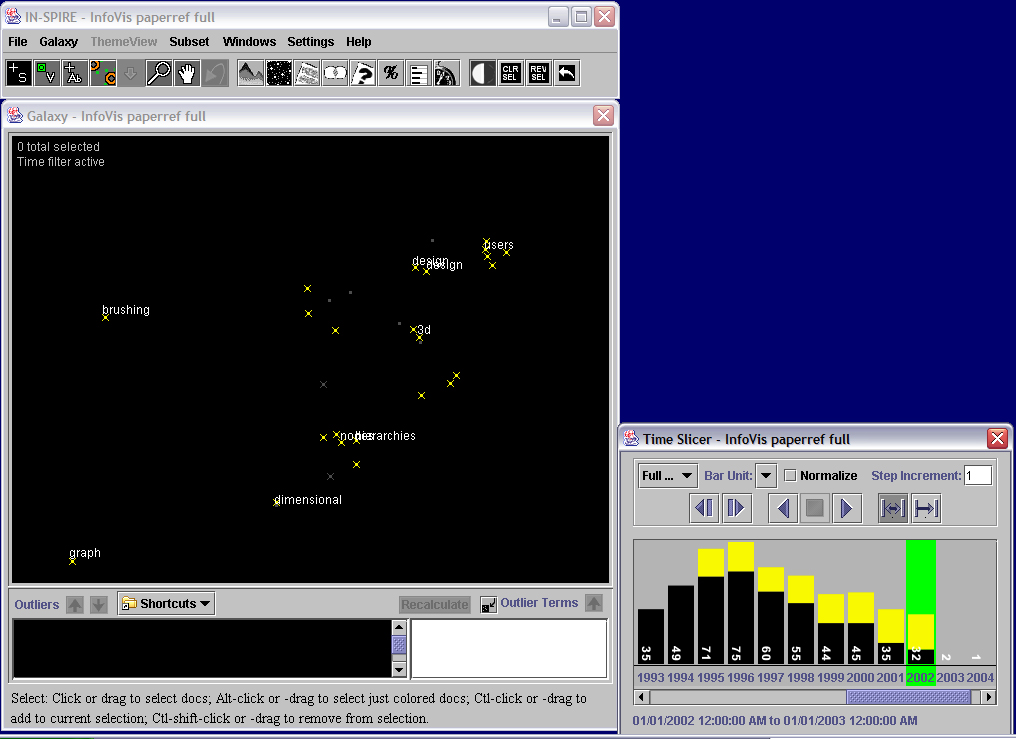Click the CLR SEL clear selection icon
1016x740 pixels.
tap(511, 73)
